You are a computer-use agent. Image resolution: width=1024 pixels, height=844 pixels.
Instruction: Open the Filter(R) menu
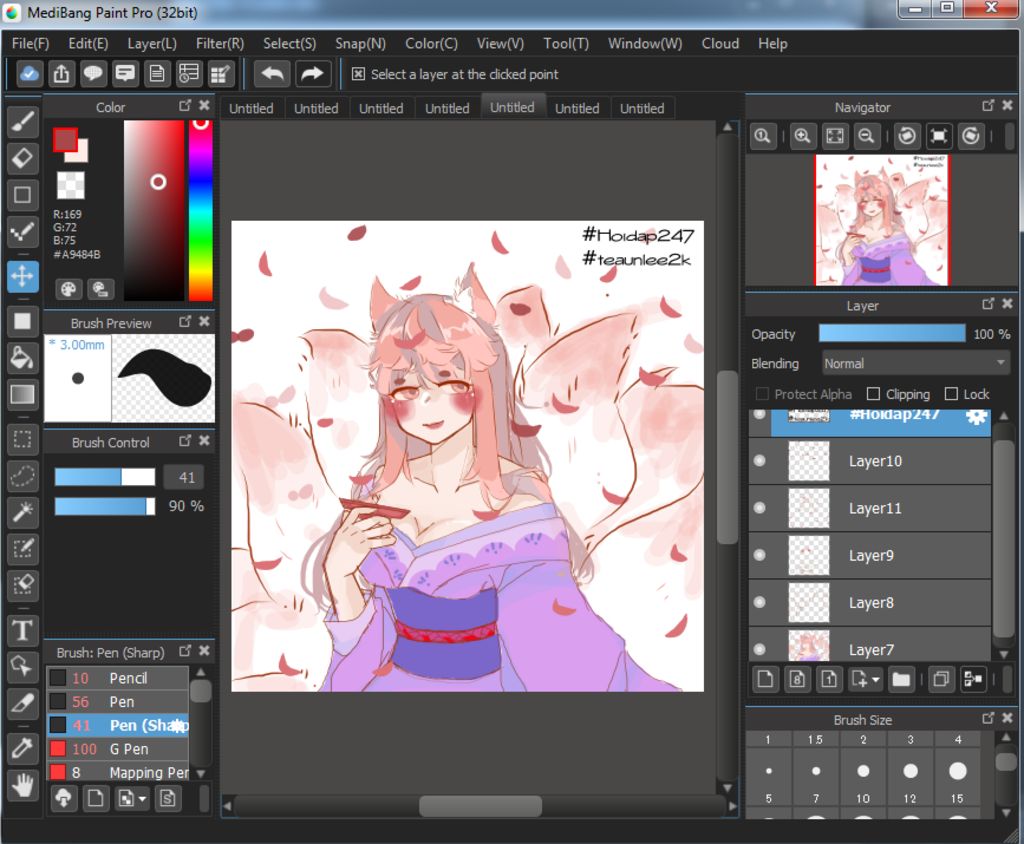pos(220,44)
